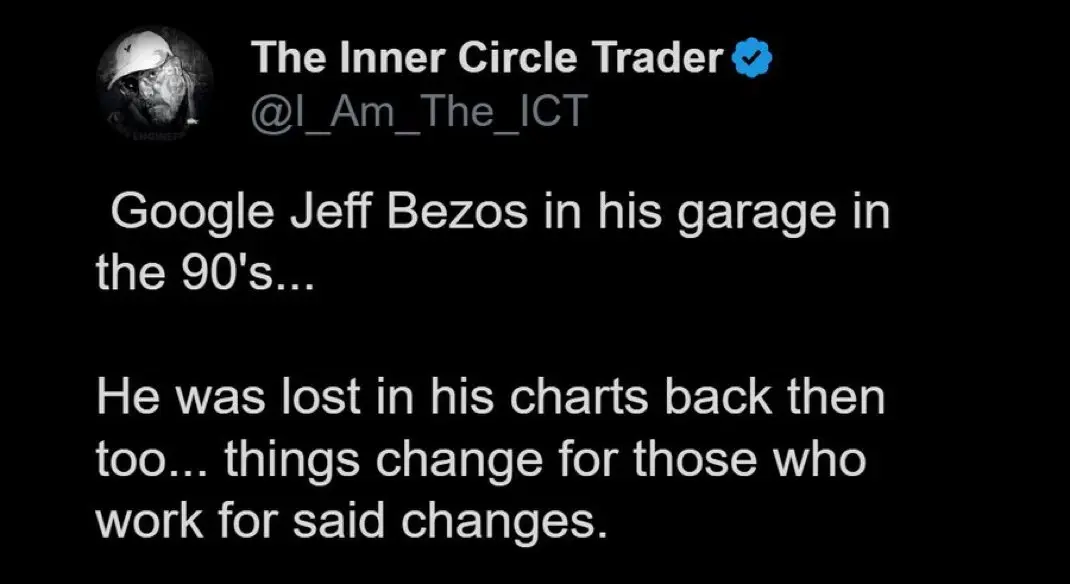
Task: Click the @I_Am_The_ICT handle
Action: pos(418,111)
